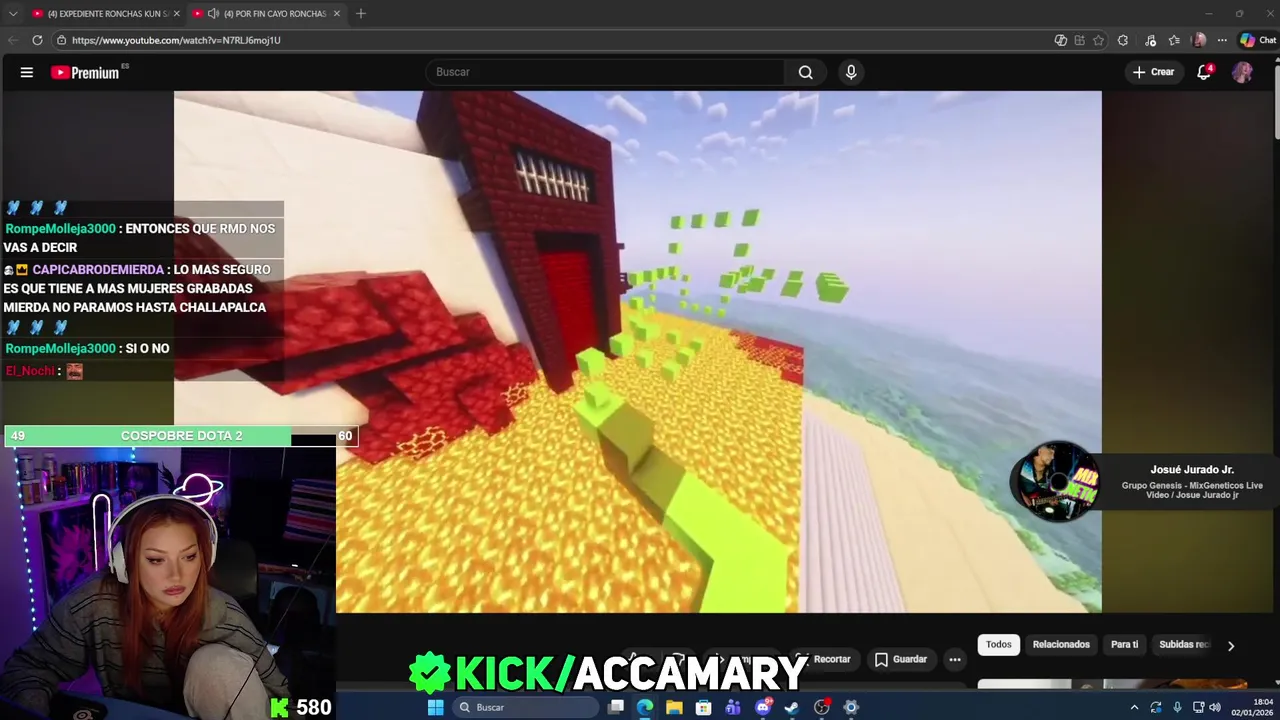The image size is (1280, 720).
Task: Select the Para ti filter chip
Action: click(1124, 644)
